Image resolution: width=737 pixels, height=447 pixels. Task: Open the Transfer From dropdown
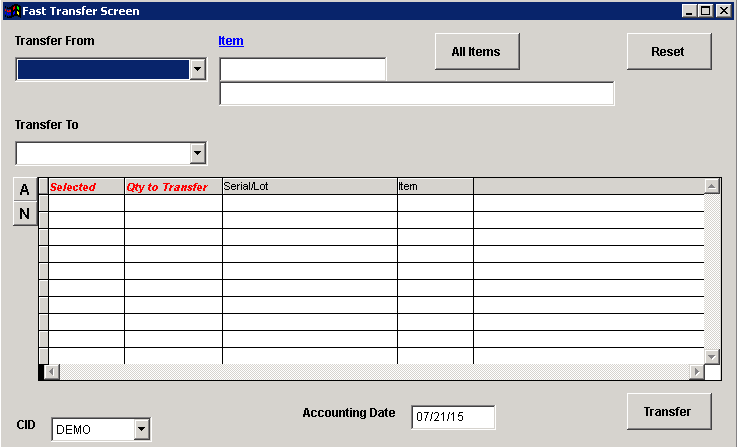(x=198, y=70)
